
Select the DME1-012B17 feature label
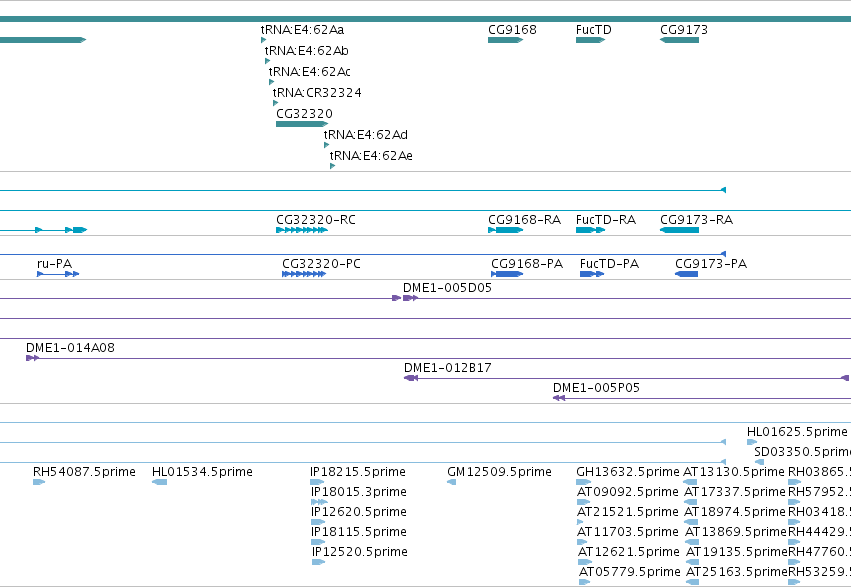click(x=448, y=368)
